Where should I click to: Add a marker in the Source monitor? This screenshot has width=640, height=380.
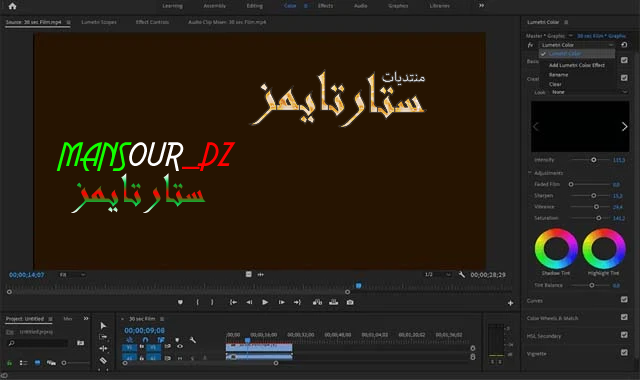pyautogui.click(x=180, y=302)
